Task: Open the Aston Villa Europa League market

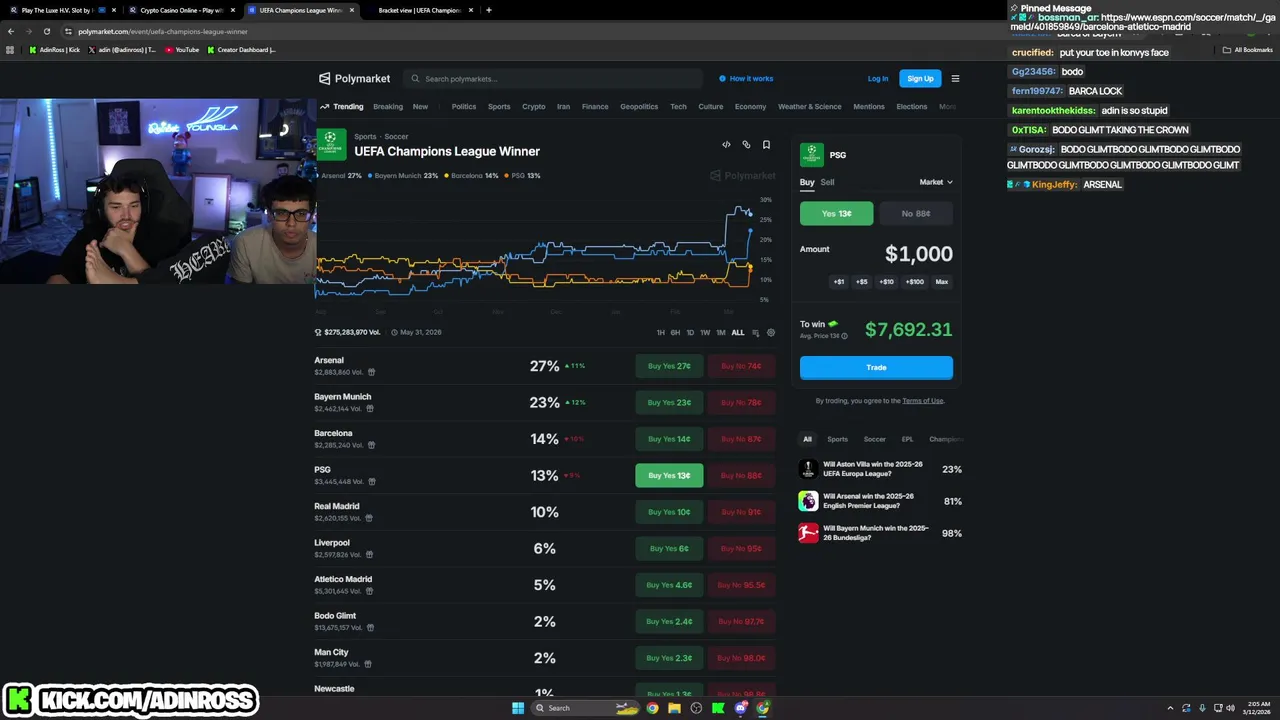Action: (880, 469)
